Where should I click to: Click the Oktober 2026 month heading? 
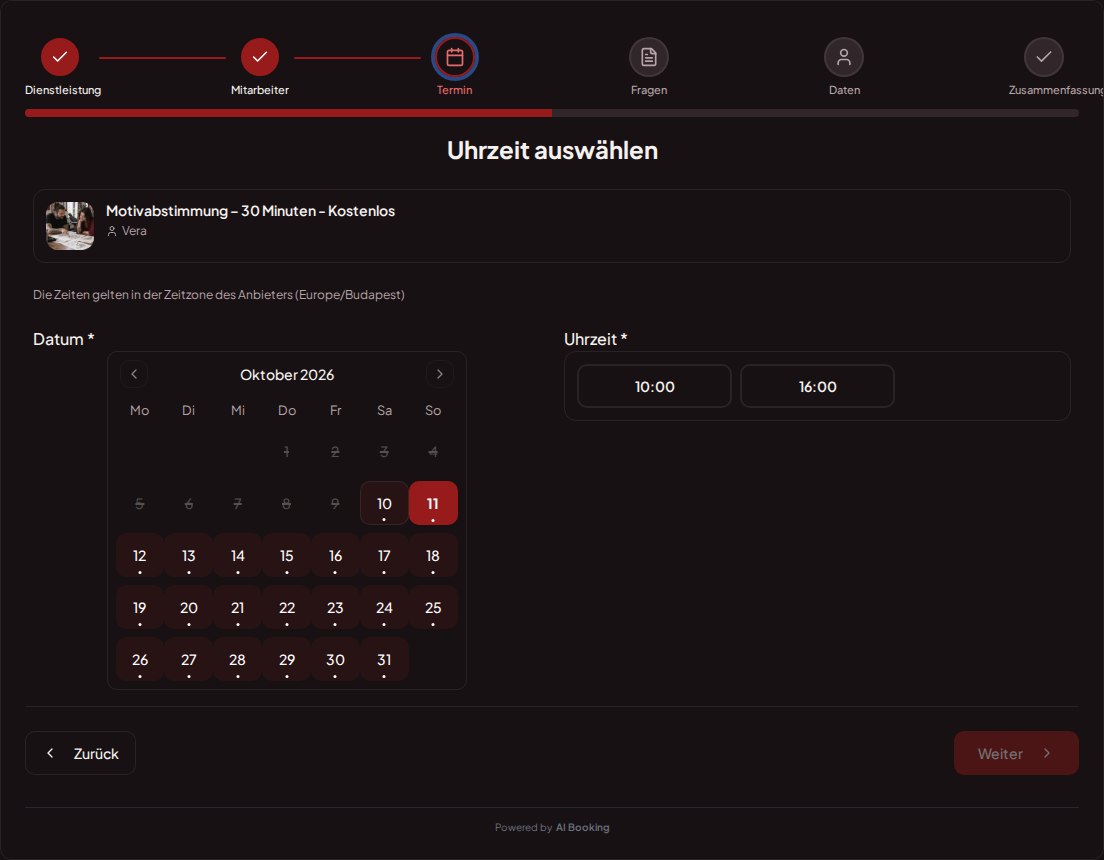(287, 375)
